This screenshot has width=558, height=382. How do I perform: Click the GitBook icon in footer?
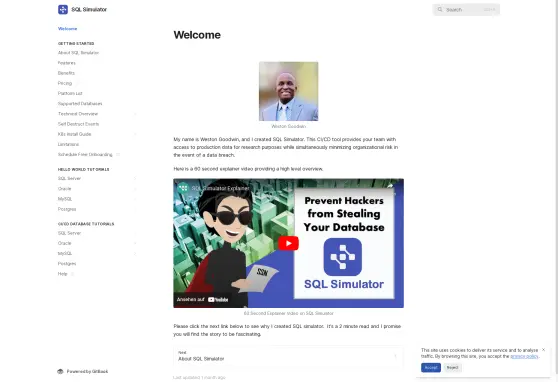tap(60, 371)
